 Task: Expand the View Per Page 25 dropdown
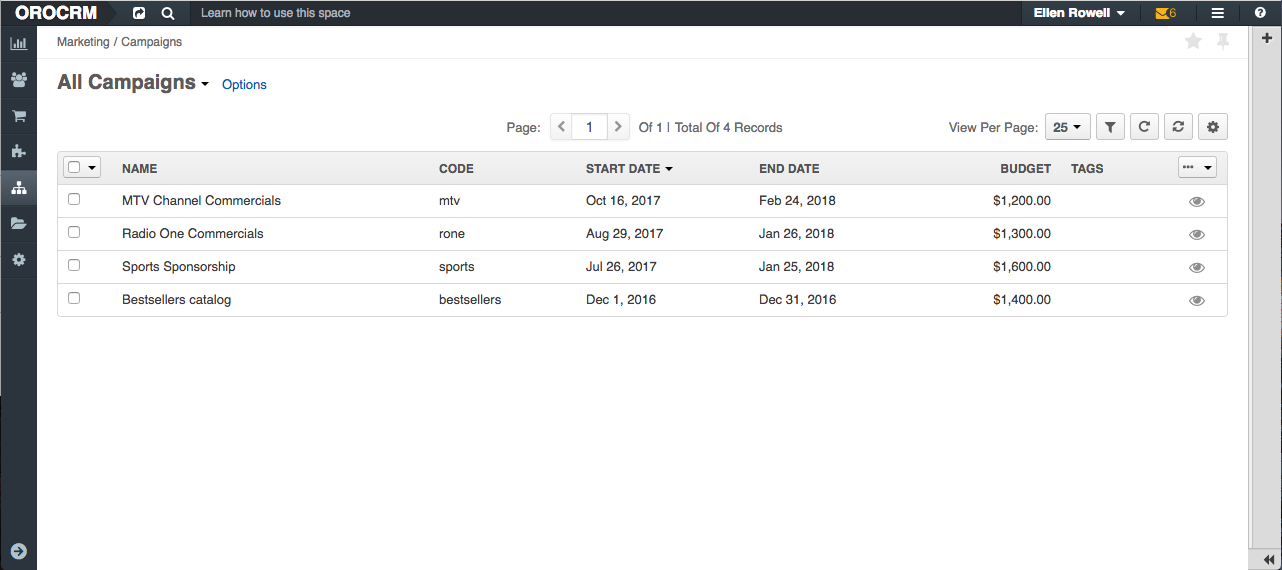point(1067,127)
